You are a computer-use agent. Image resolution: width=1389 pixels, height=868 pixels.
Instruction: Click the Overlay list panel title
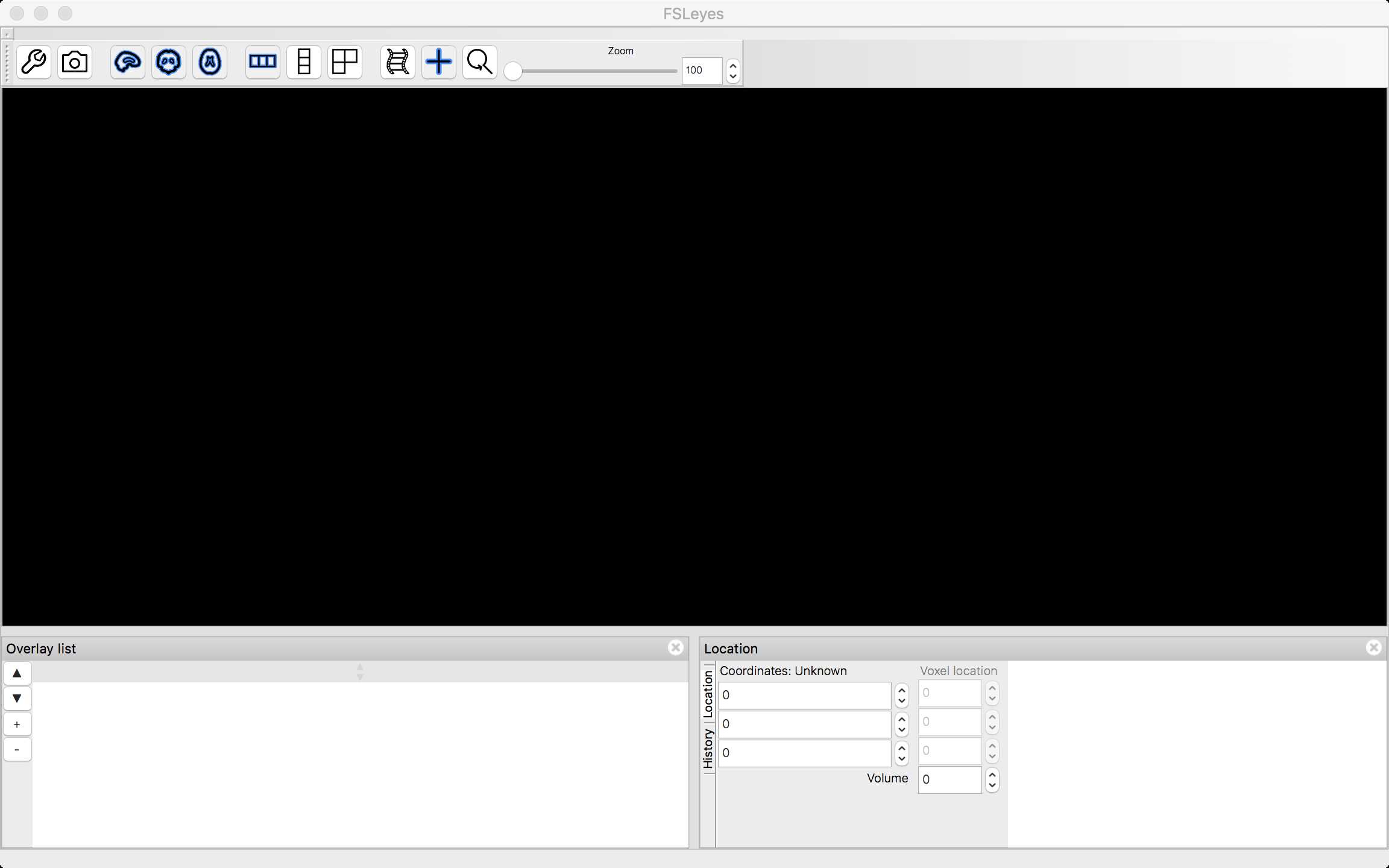(x=41, y=649)
